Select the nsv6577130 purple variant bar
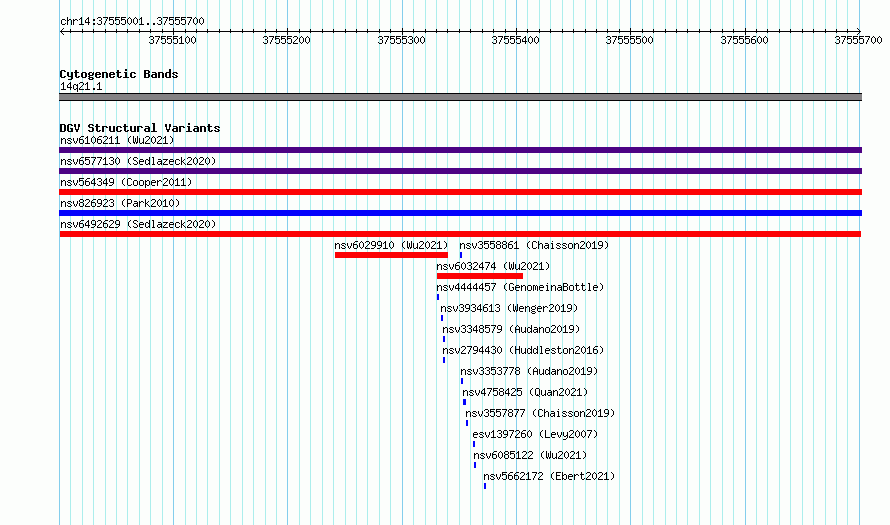The height and width of the screenshot is (525, 890). tap(460, 171)
